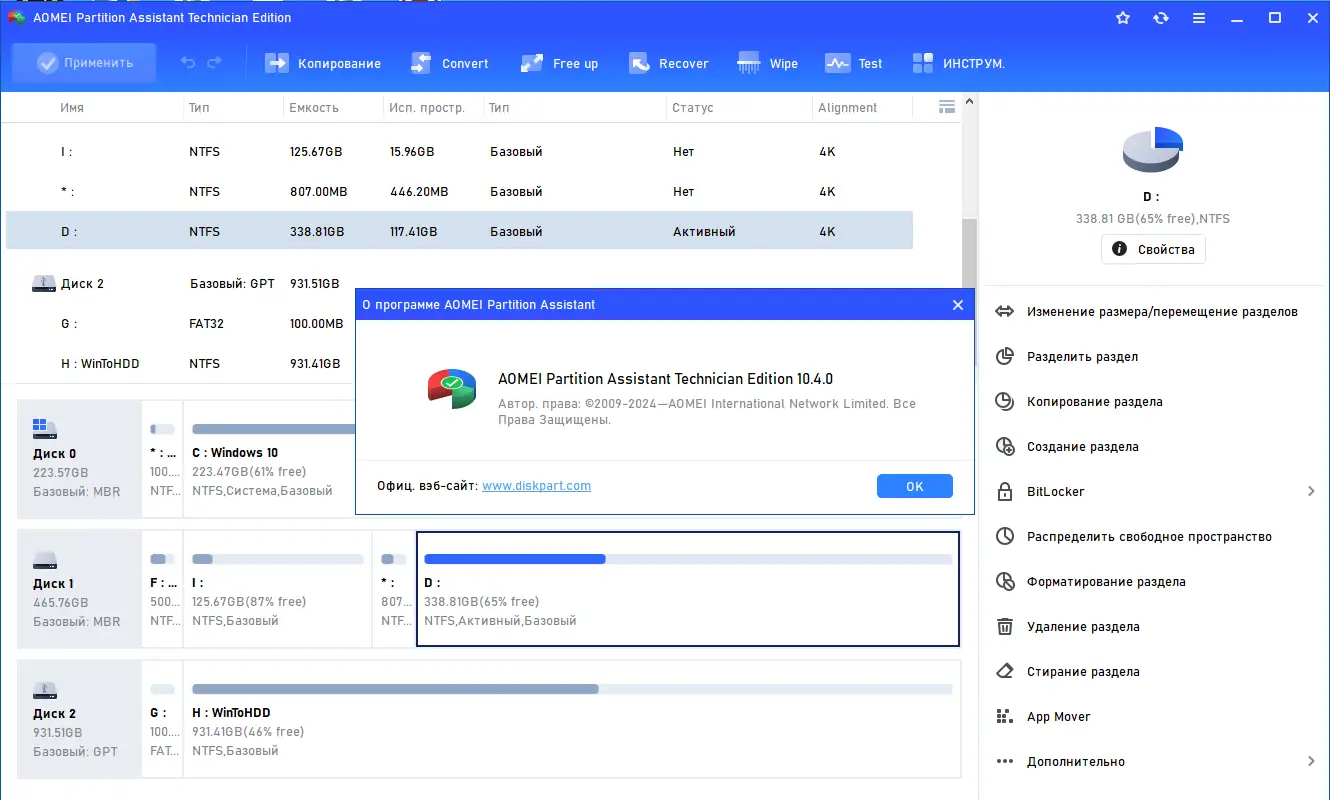The height and width of the screenshot is (800, 1330).
Task: Click the Имя column header
Action: pyautogui.click(x=72, y=108)
